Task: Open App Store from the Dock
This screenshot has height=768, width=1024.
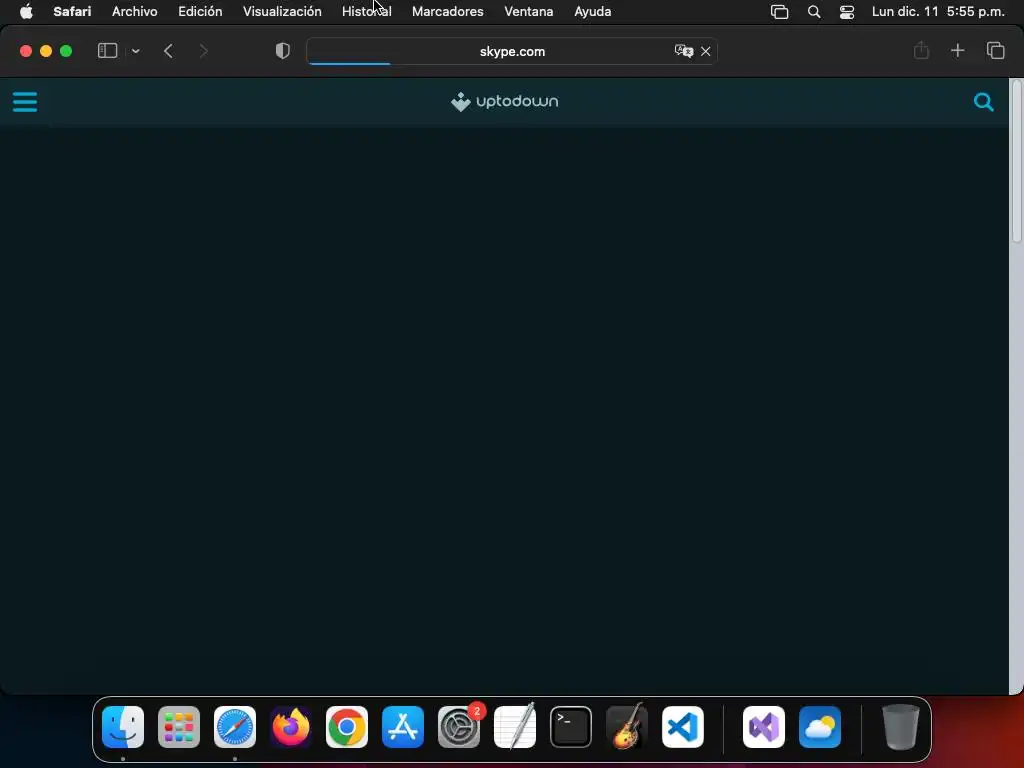Action: 403,726
